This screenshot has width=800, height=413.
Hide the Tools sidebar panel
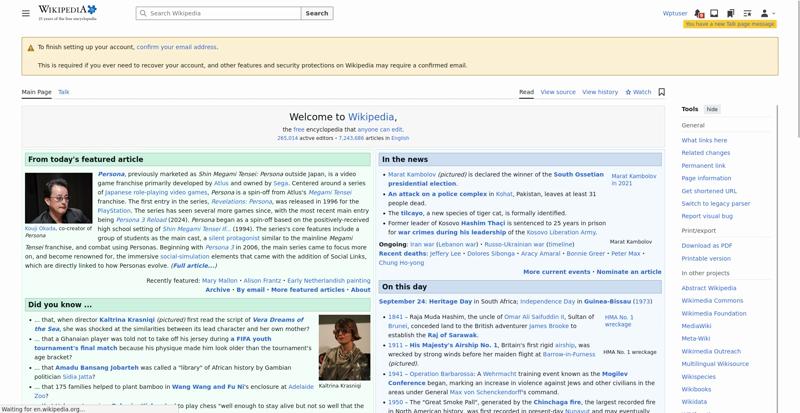coord(712,109)
